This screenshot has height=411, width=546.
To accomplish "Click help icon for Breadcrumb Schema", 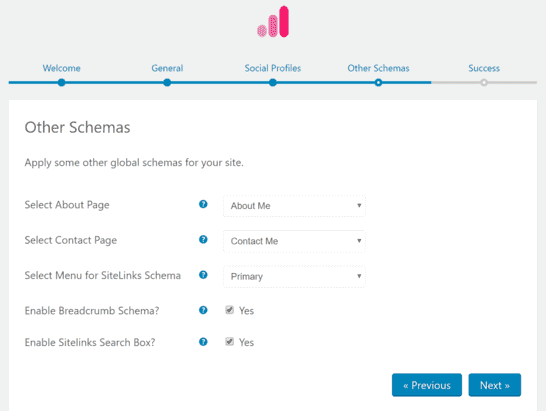I will 203,310.
